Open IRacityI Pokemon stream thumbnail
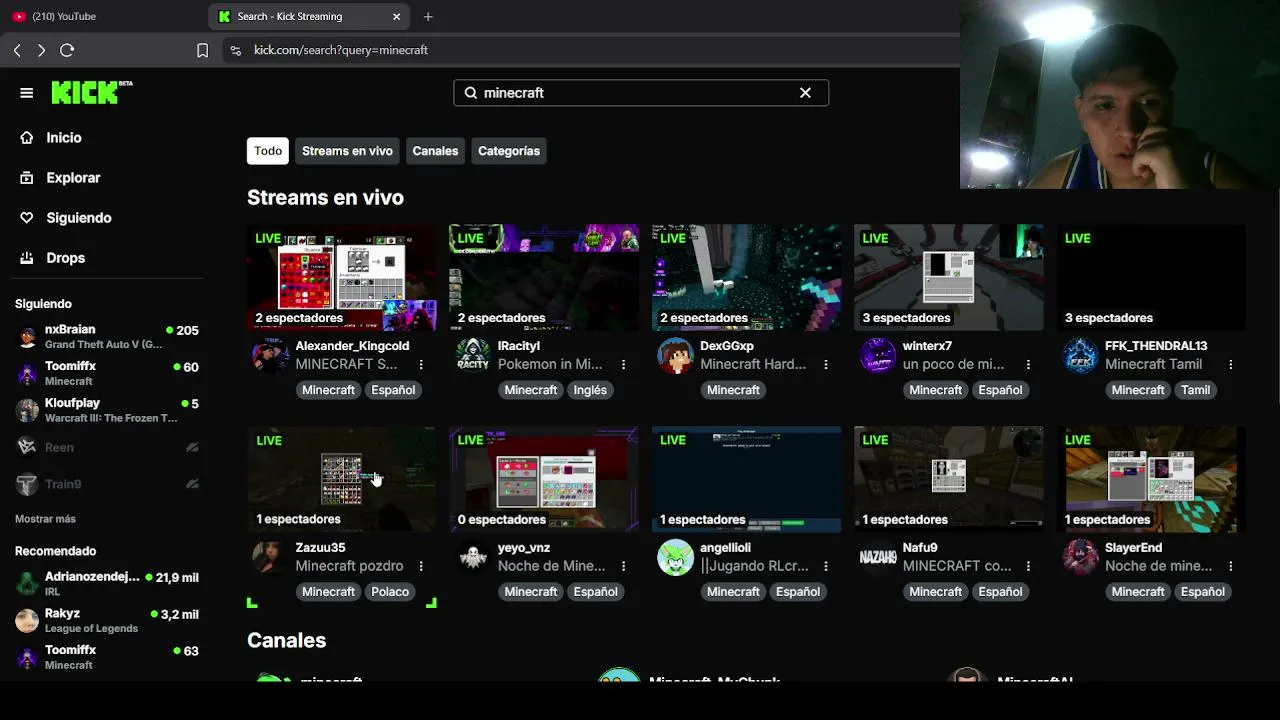 pos(544,277)
